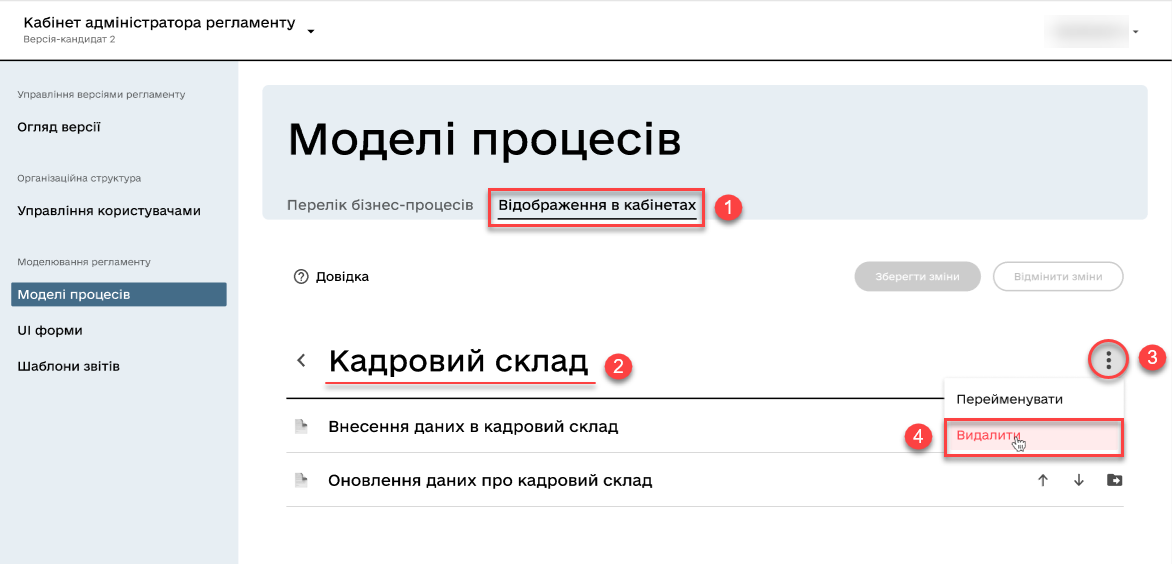Click file icon of Внесення даних process
The height and width of the screenshot is (564, 1172).
300,427
